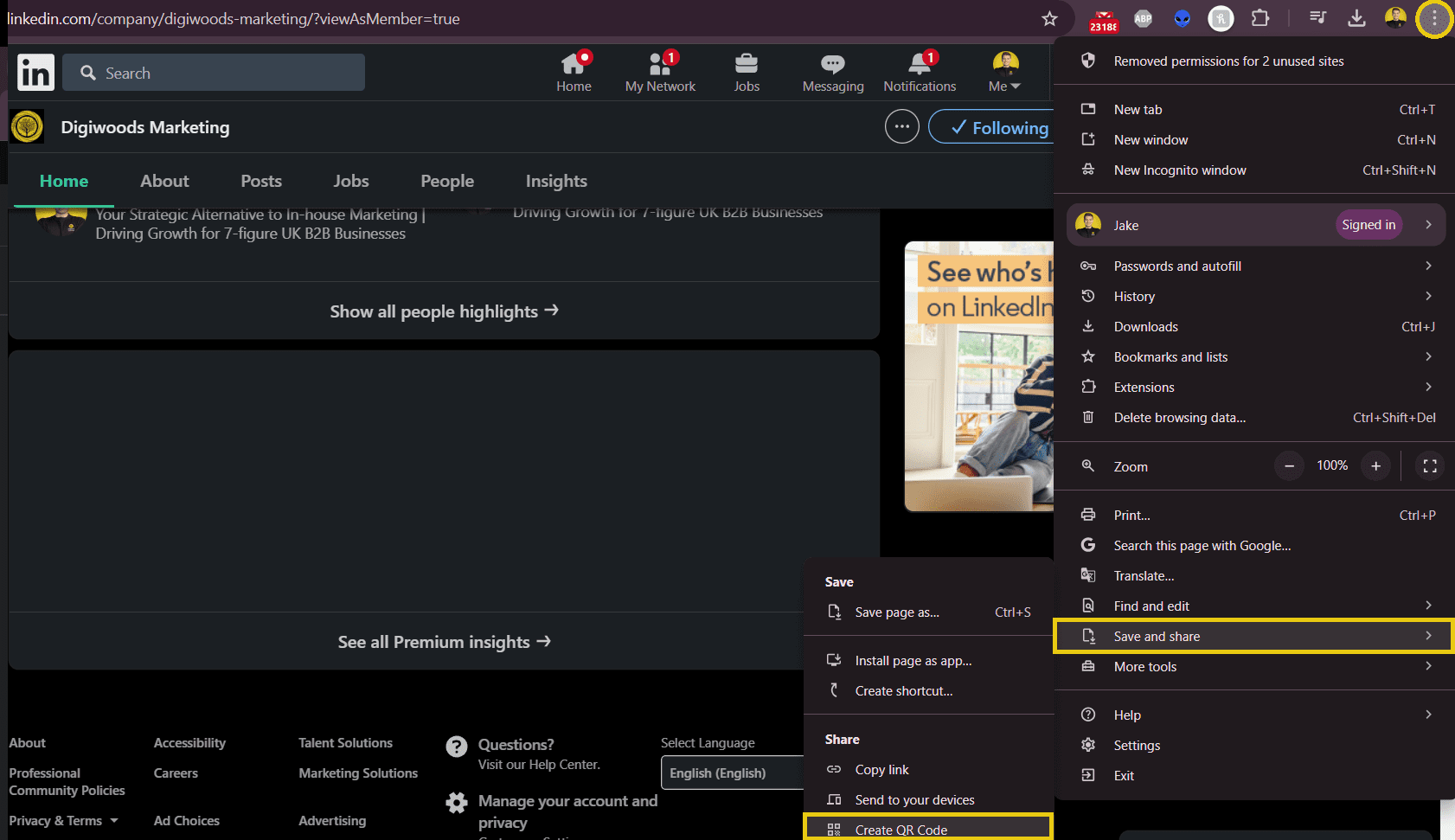Open the Extensions puzzle icon in toolbar
The height and width of the screenshot is (840, 1455).
(x=1260, y=17)
